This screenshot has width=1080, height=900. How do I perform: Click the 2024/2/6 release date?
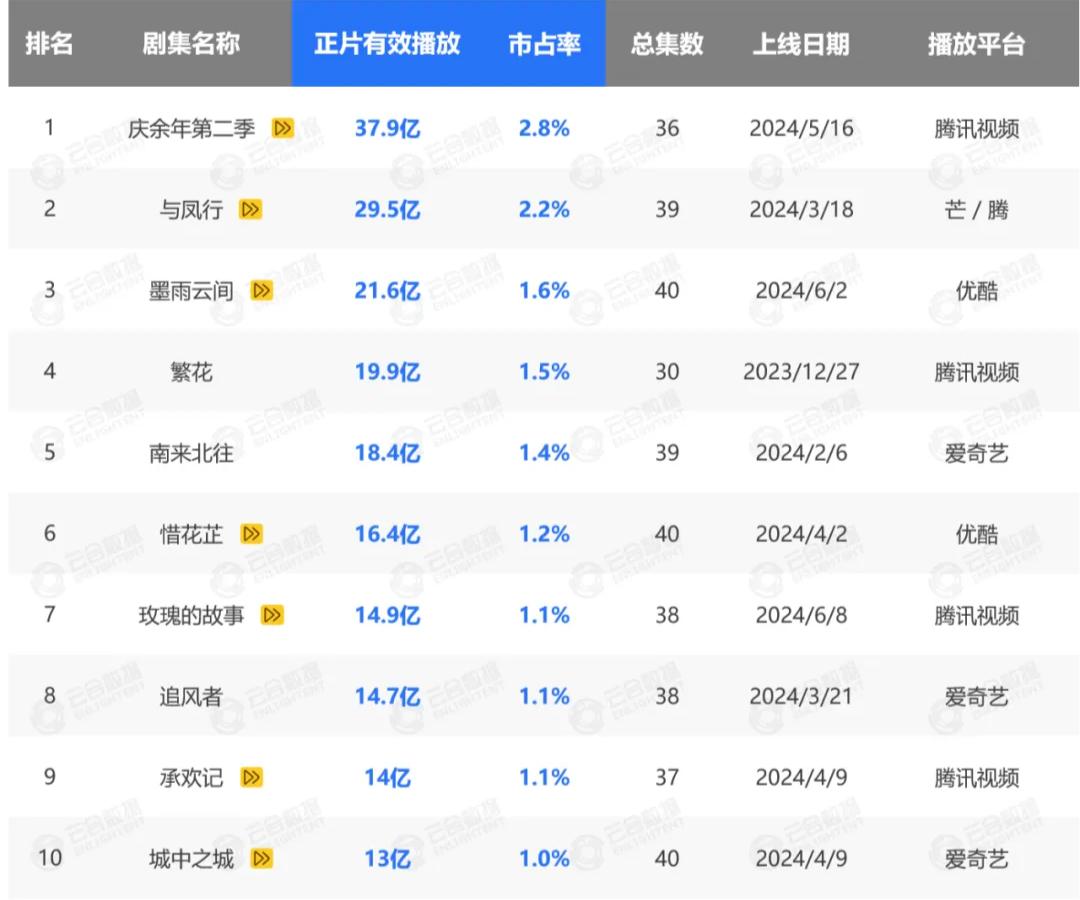(x=801, y=454)
